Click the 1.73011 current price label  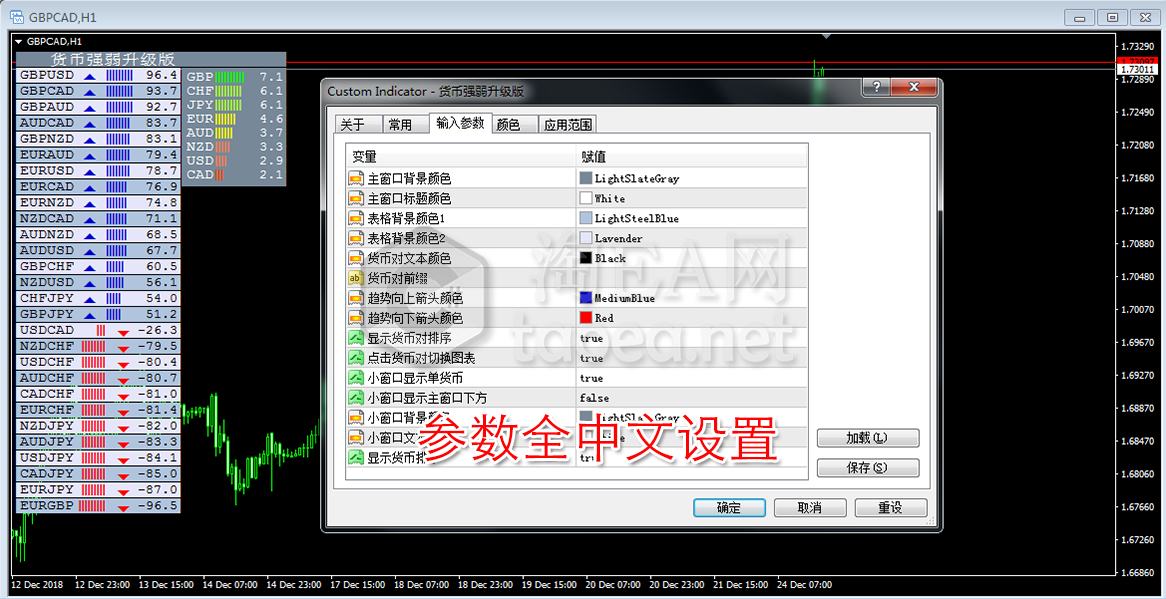(1136, 70)
